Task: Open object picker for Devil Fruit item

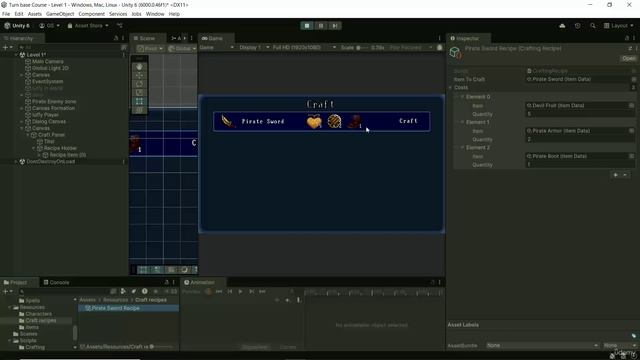Action: pyautogui.click(x=631, y=105)
